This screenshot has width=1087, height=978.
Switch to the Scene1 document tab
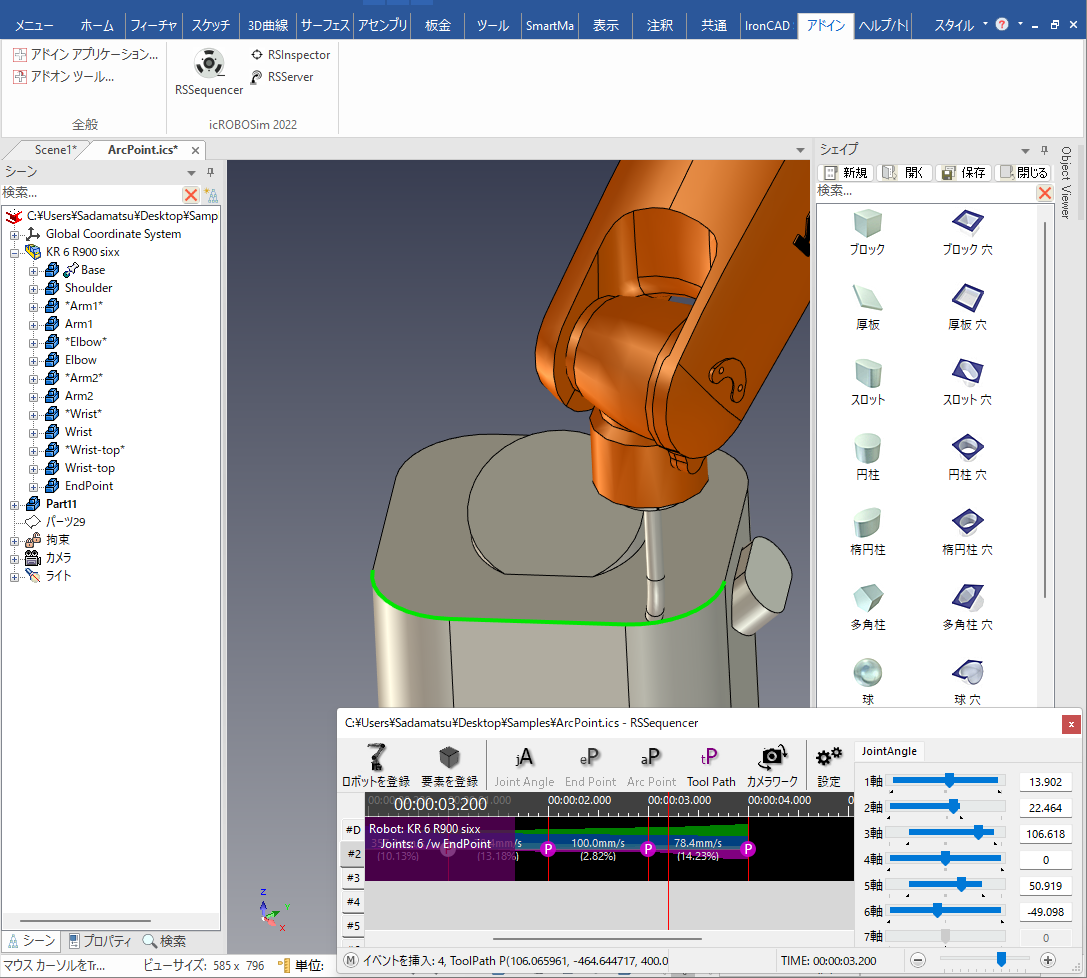(x=55, y=150)
